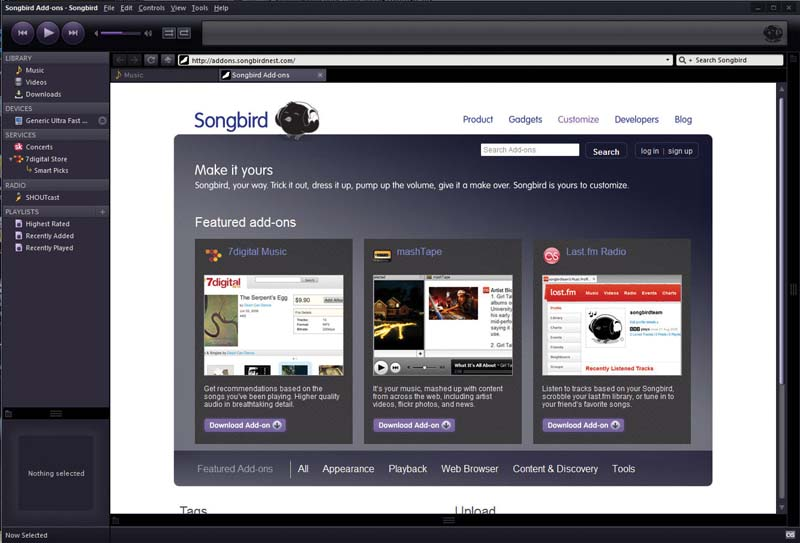Screen dimensions: 800x543
Task: Click the Last.fm Radio screenshot thumbnail
Action: [x=611, y=325]
